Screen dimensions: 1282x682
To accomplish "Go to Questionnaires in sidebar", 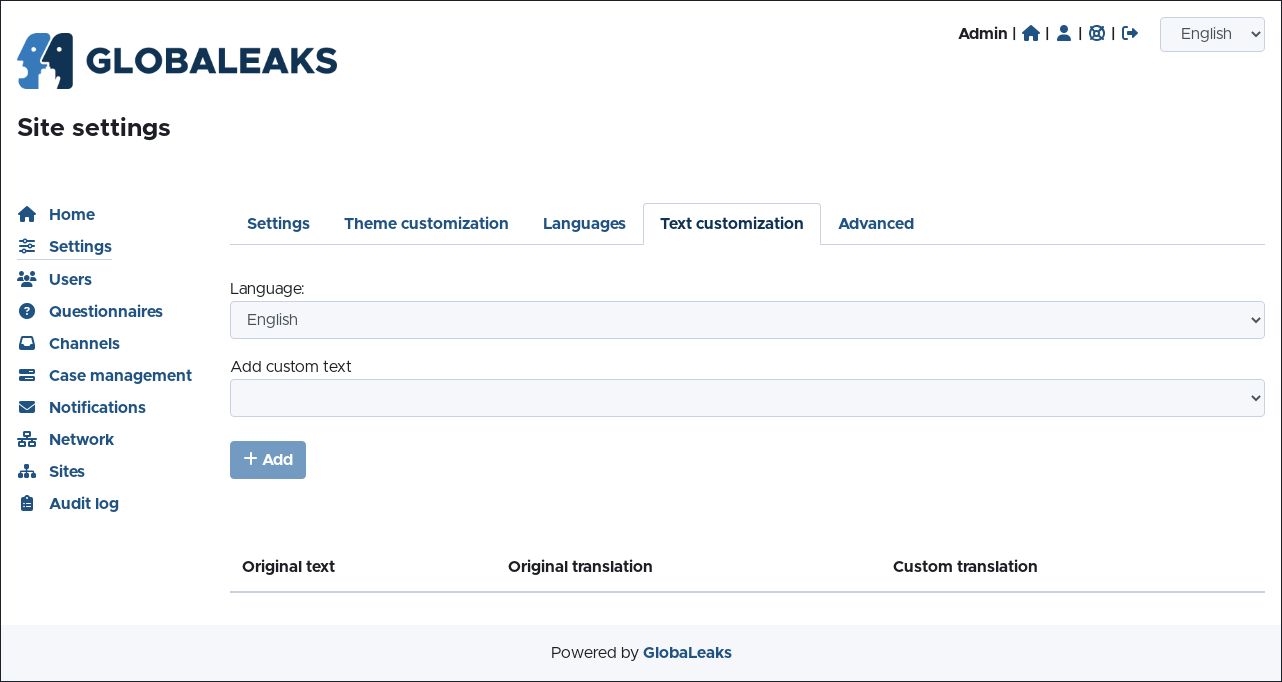I will (105, 312).
